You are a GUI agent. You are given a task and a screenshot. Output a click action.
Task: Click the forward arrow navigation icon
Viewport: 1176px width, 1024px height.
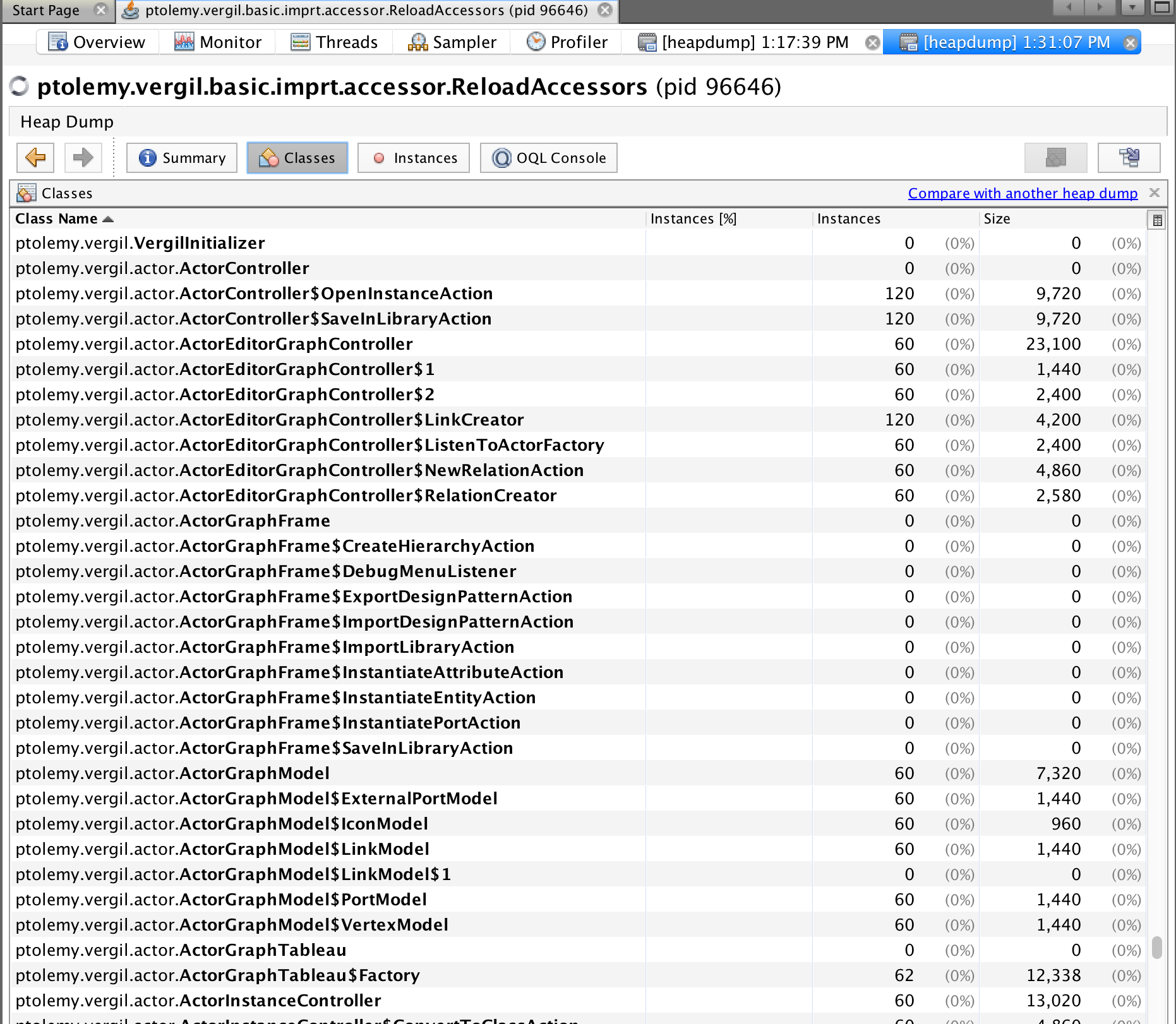point(83,157)
